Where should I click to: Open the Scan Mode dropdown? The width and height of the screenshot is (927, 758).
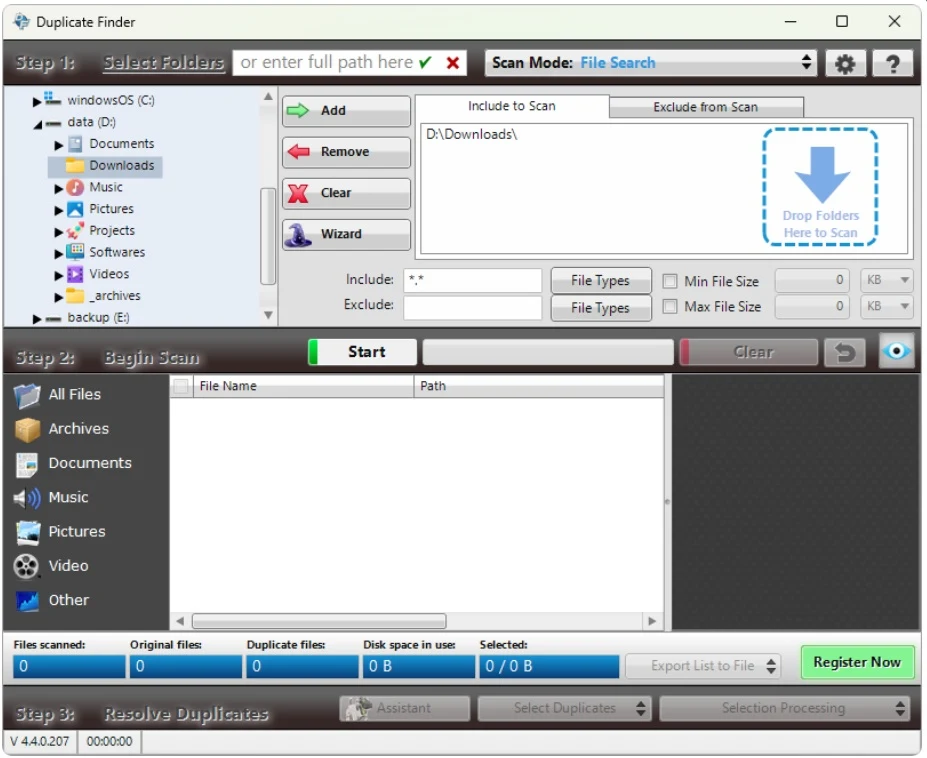652,63
